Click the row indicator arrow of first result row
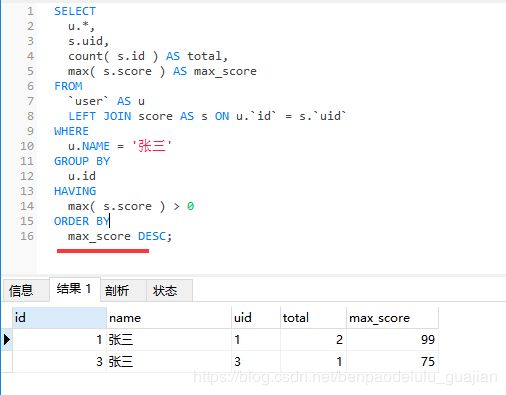506x395 pixels. (x=7, y=340)
